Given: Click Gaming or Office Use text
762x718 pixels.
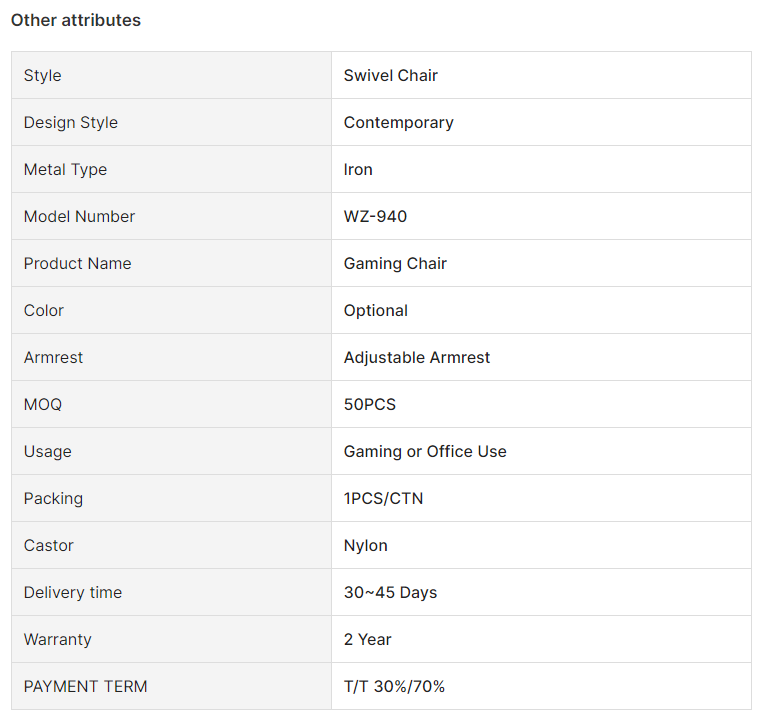Looking at the screenshot, I should point(425,452).
